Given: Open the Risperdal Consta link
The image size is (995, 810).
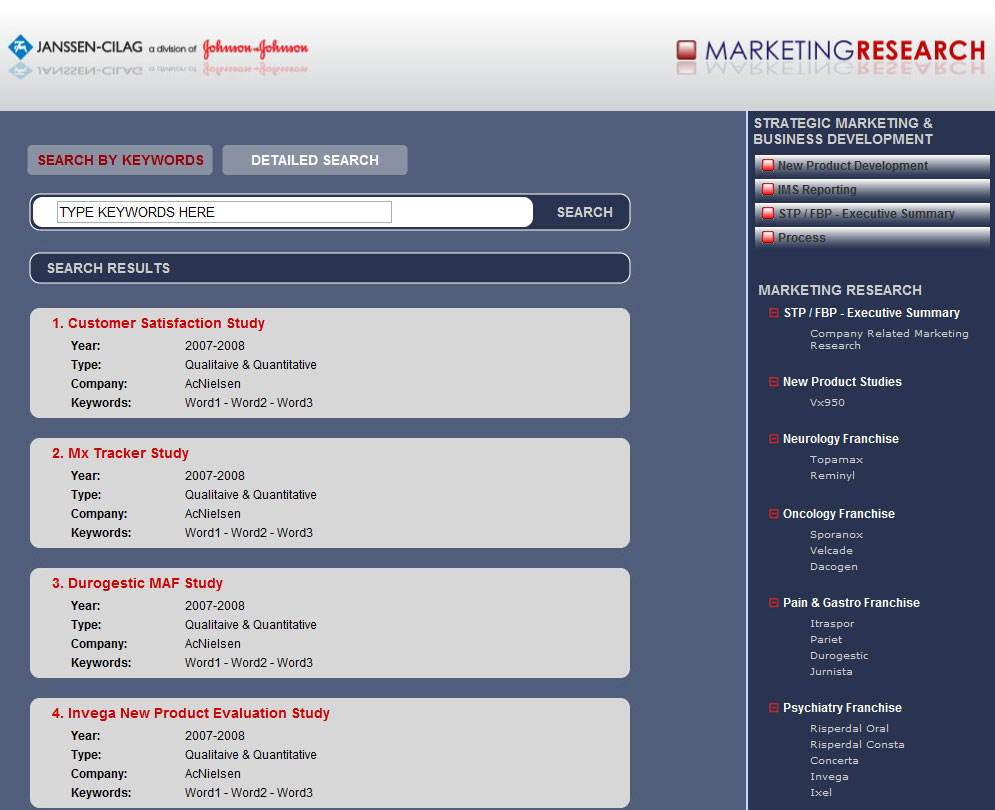Looking at the screenshot, I should coord(857,744).
